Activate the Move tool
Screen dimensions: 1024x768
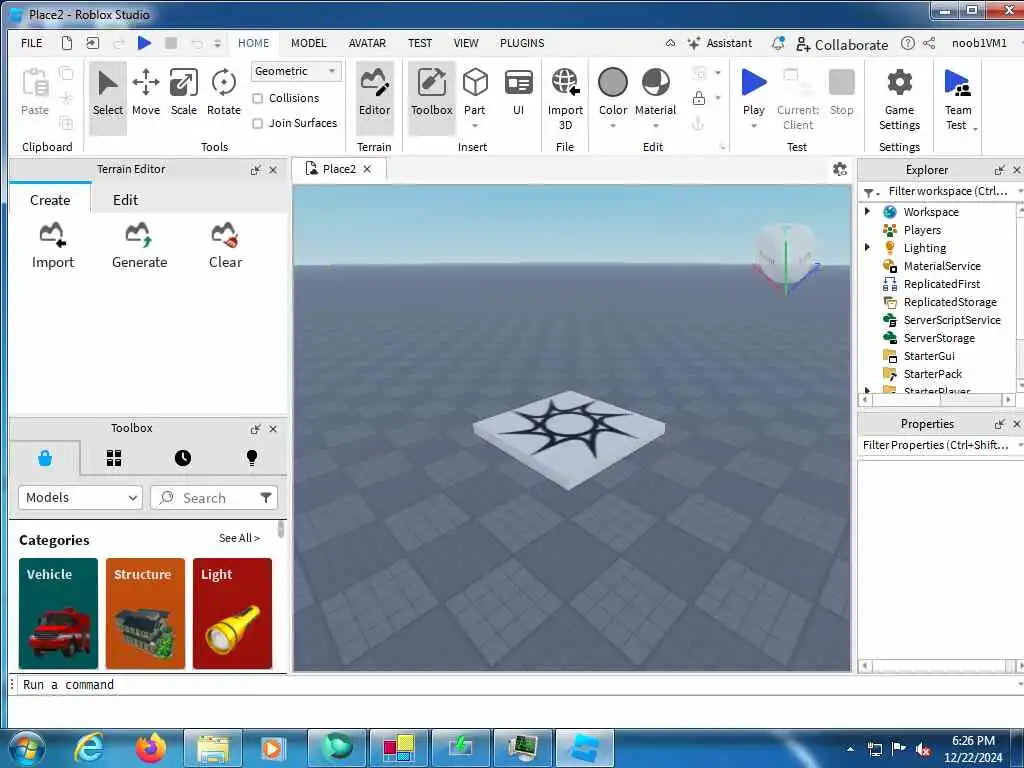146,93
